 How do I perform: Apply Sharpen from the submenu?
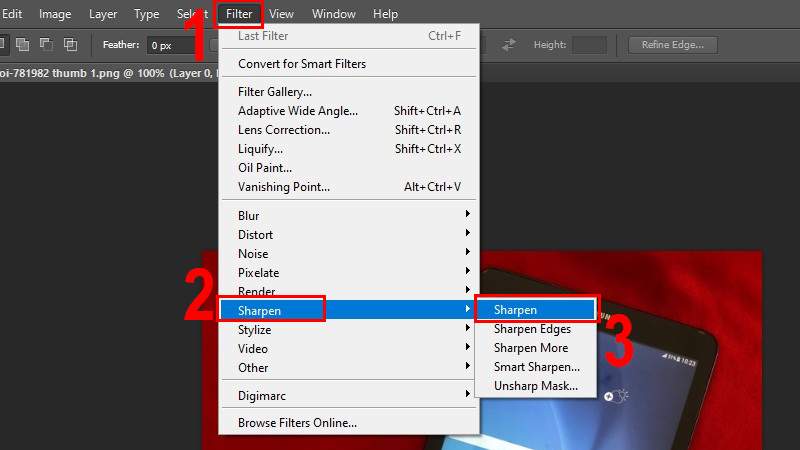pyautogui.click(x=535, y=310)
